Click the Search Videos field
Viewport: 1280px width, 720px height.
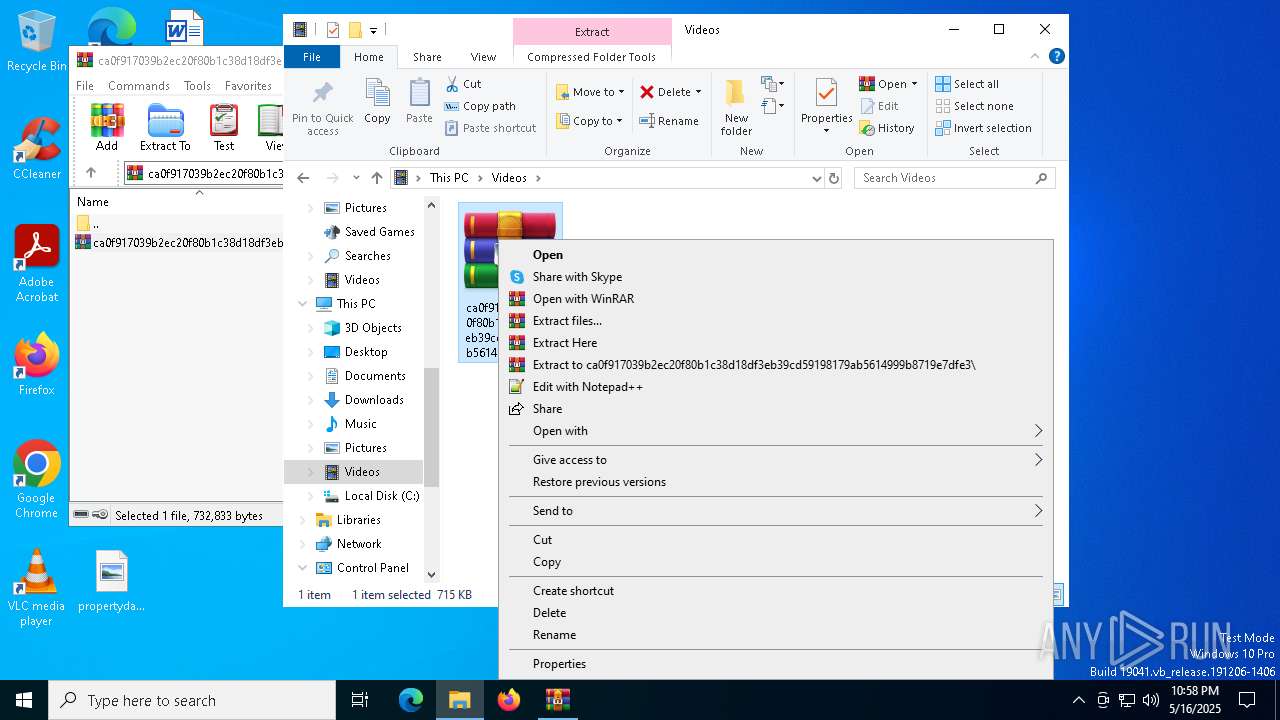[954, 178]
